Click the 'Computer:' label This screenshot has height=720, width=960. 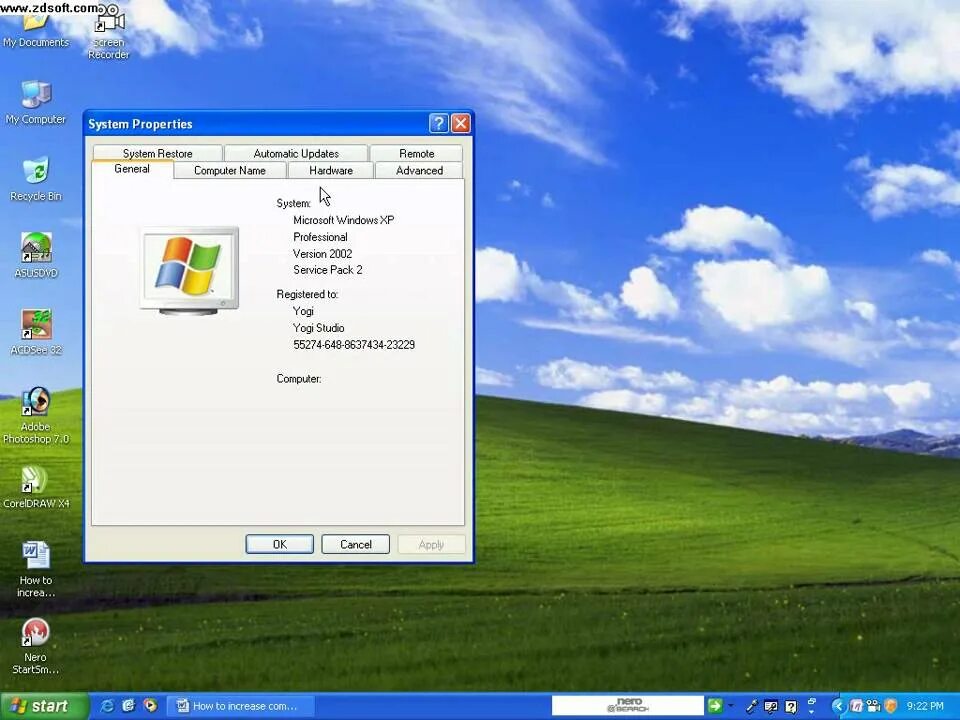pos(299,379)
